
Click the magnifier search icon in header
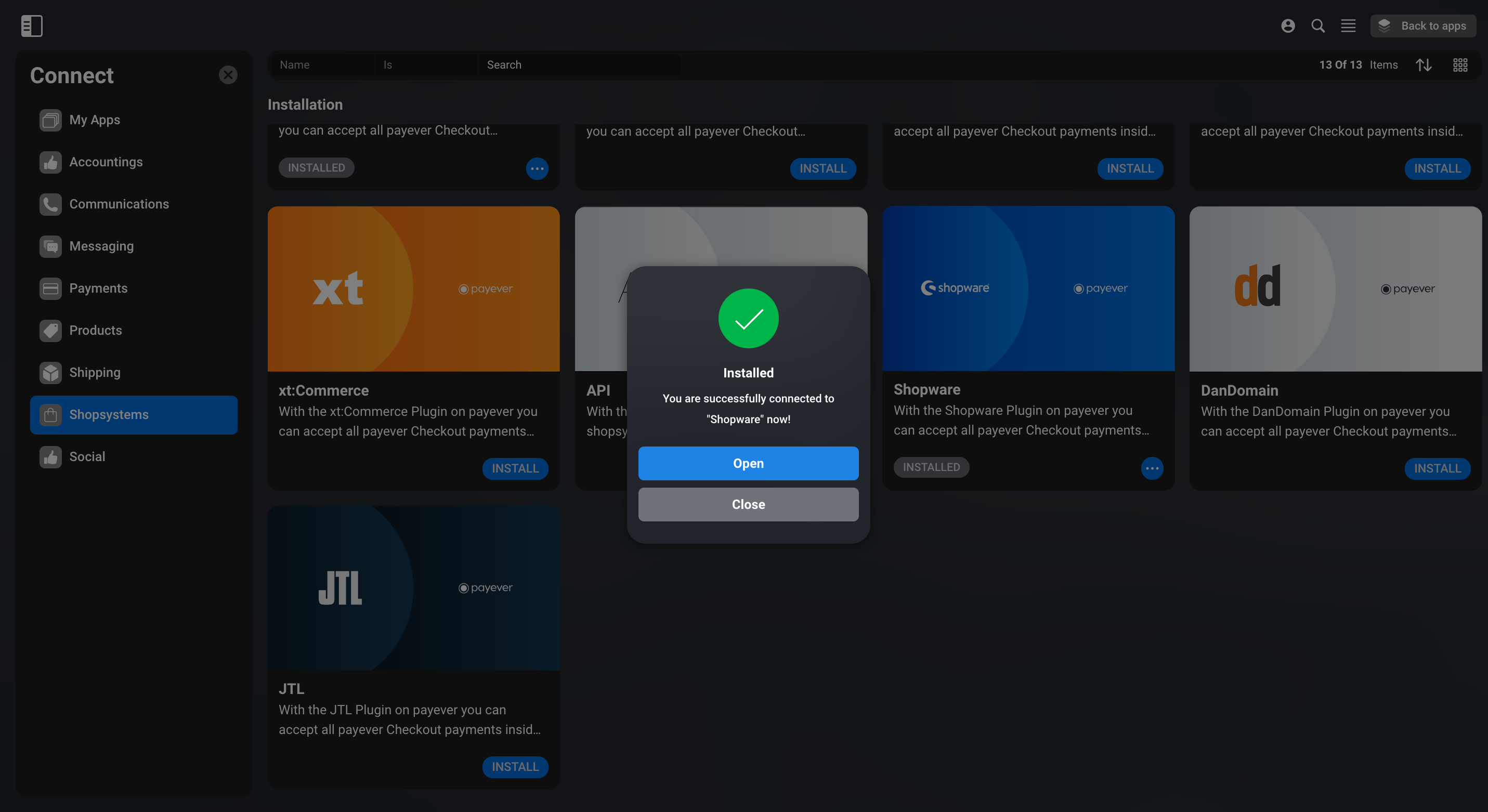[1317, 26]
